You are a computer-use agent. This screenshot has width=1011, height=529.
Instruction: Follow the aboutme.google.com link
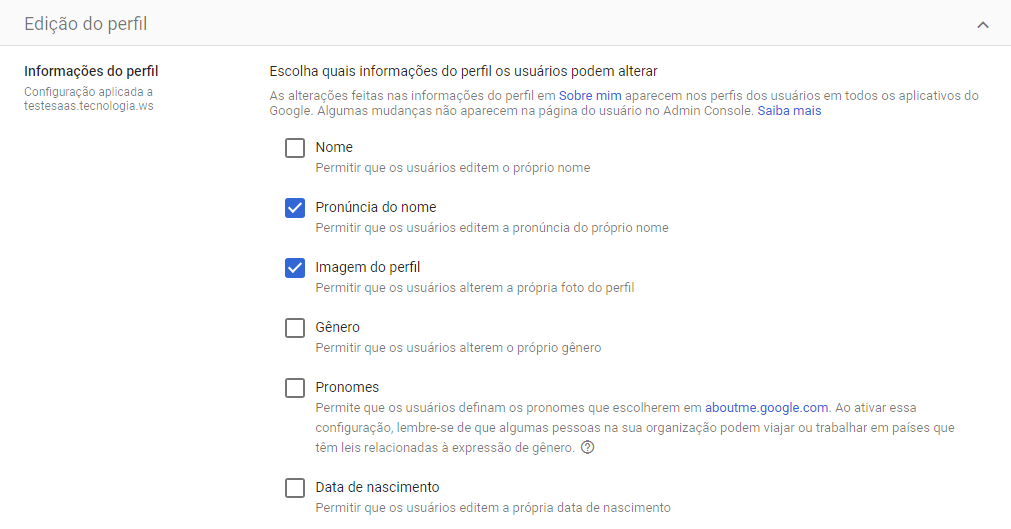pos(767,408)
